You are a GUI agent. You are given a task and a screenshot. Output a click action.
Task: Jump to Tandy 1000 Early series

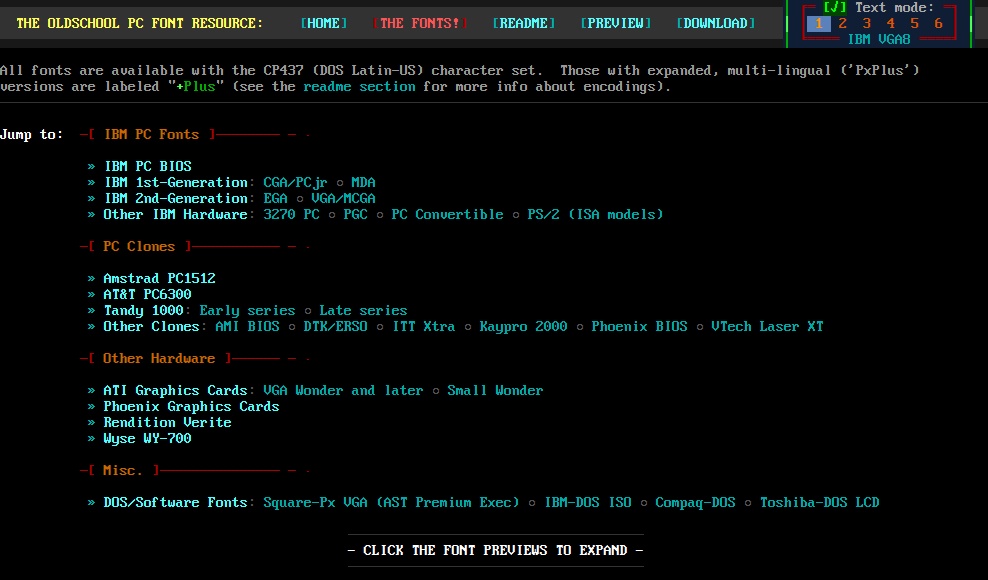pyautogui.click(x=247, y=310)
